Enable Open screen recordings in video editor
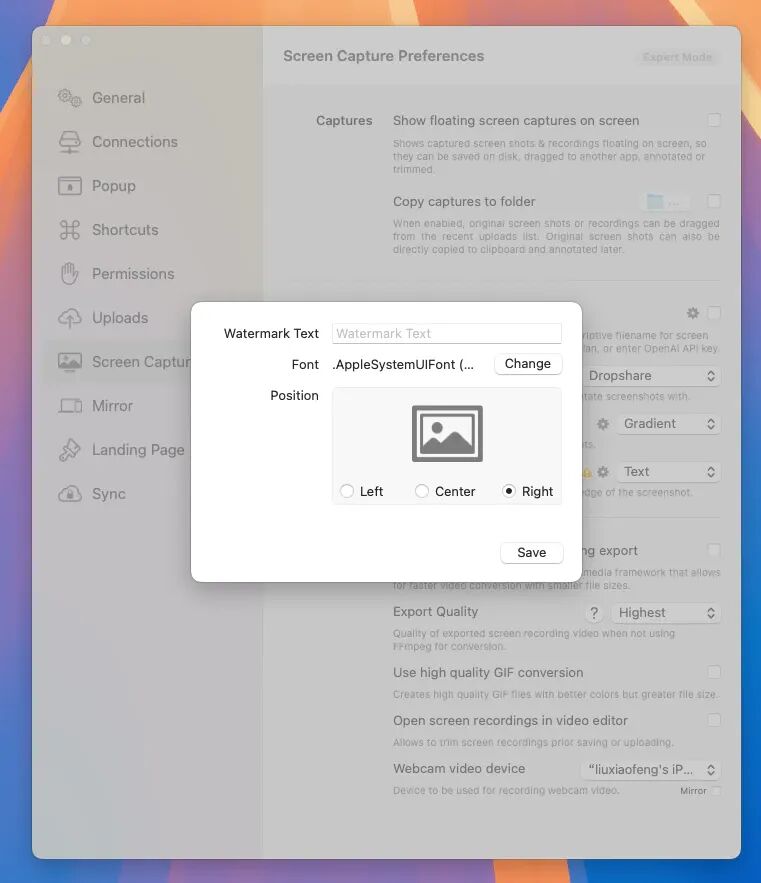 pos(714,720)
